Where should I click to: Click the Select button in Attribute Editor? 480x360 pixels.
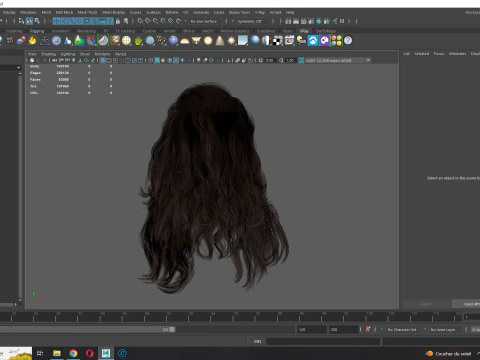[426, 304]
